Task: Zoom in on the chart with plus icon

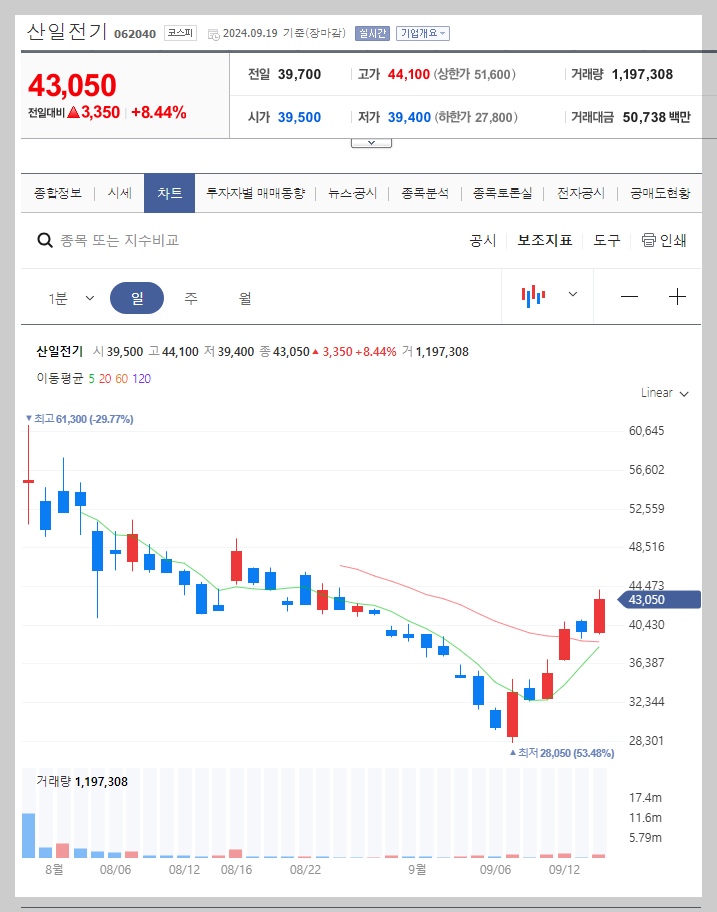Action: 678,296
